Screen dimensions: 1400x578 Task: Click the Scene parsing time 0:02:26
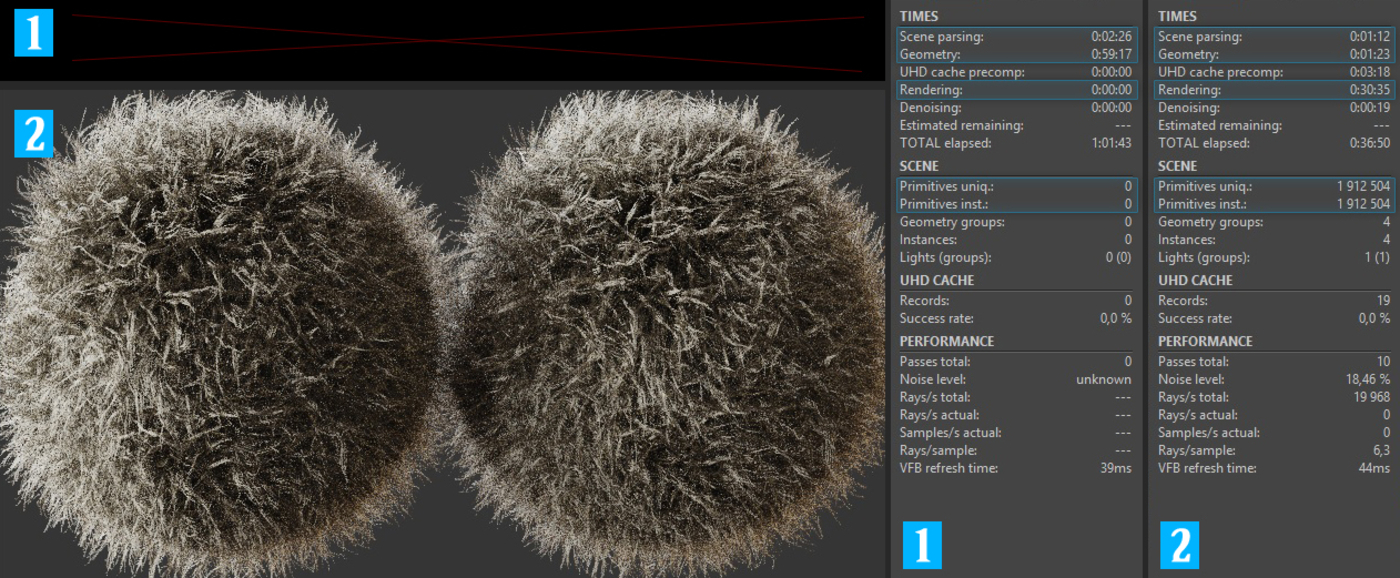pyautogui.click(x=1111, y=37)
